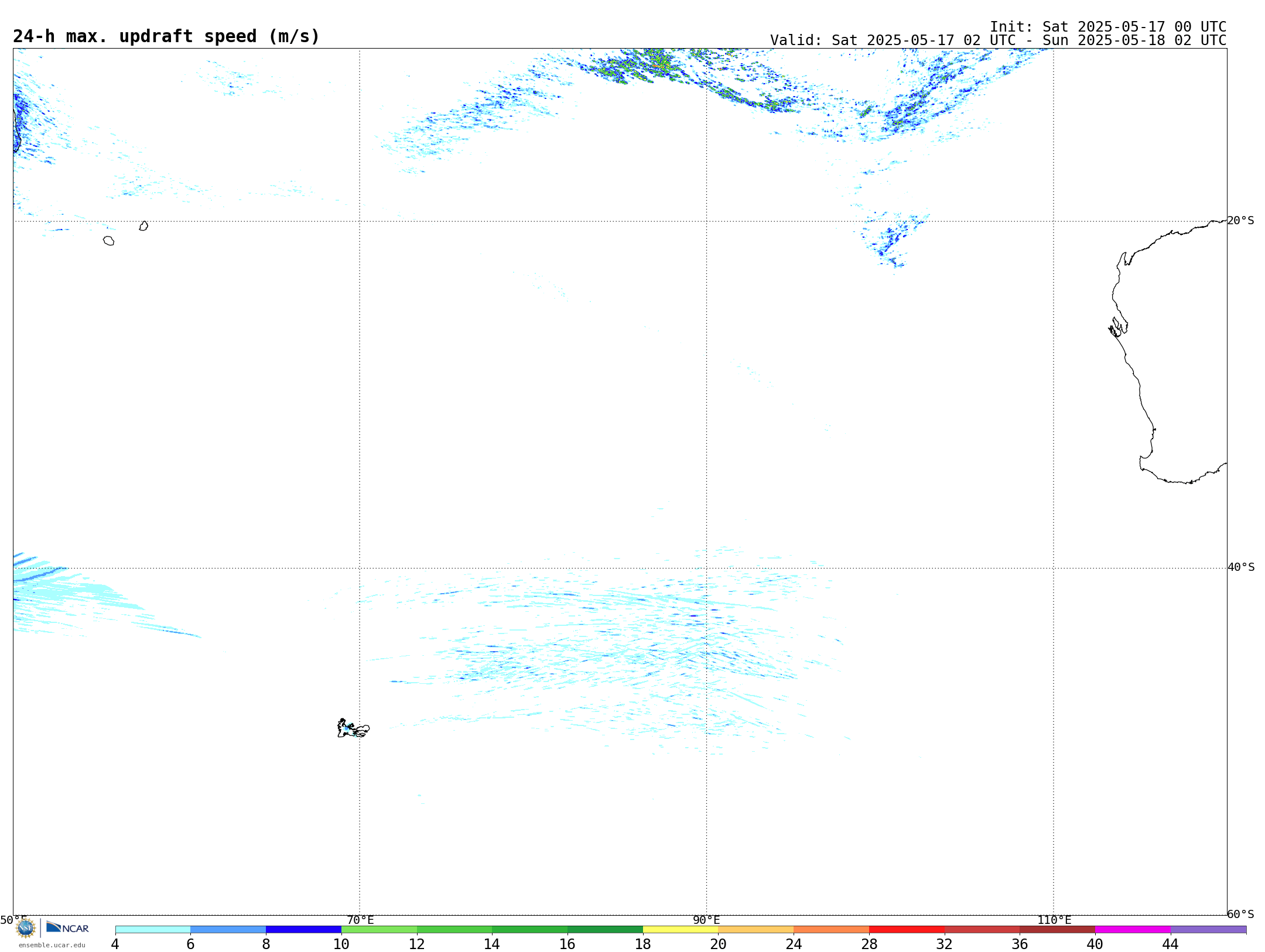Click the plot title '24-h max. updraft speed (m/s)'
1265x952 pixels.
click(166, 36)
